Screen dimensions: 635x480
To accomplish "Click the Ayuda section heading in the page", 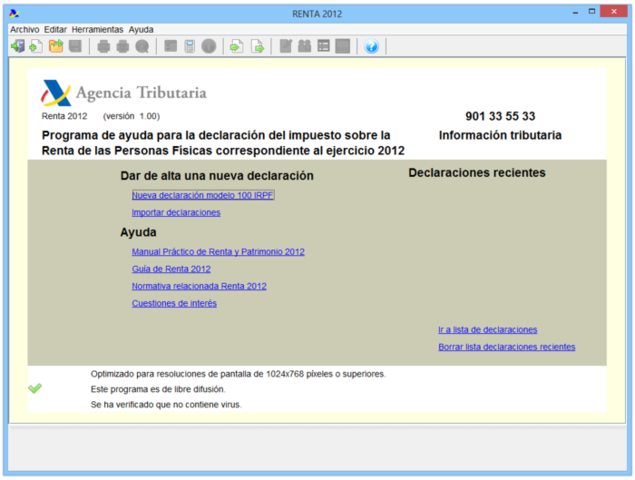I will [x=138, y=233].
